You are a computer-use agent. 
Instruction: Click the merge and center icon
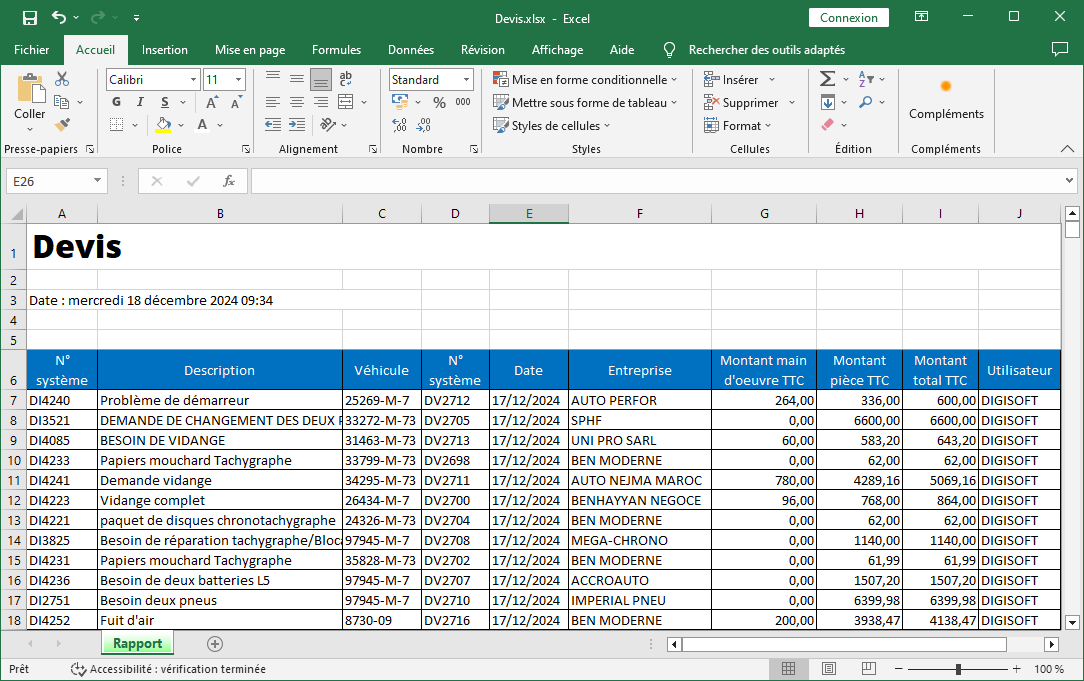click(x=346, y=102)
